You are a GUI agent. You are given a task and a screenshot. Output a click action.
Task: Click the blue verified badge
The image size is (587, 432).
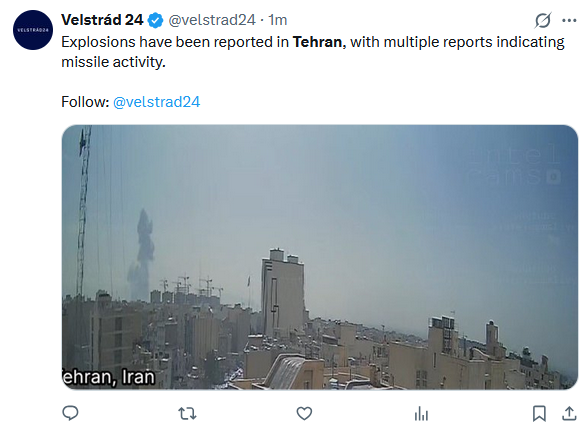(155, 20)
